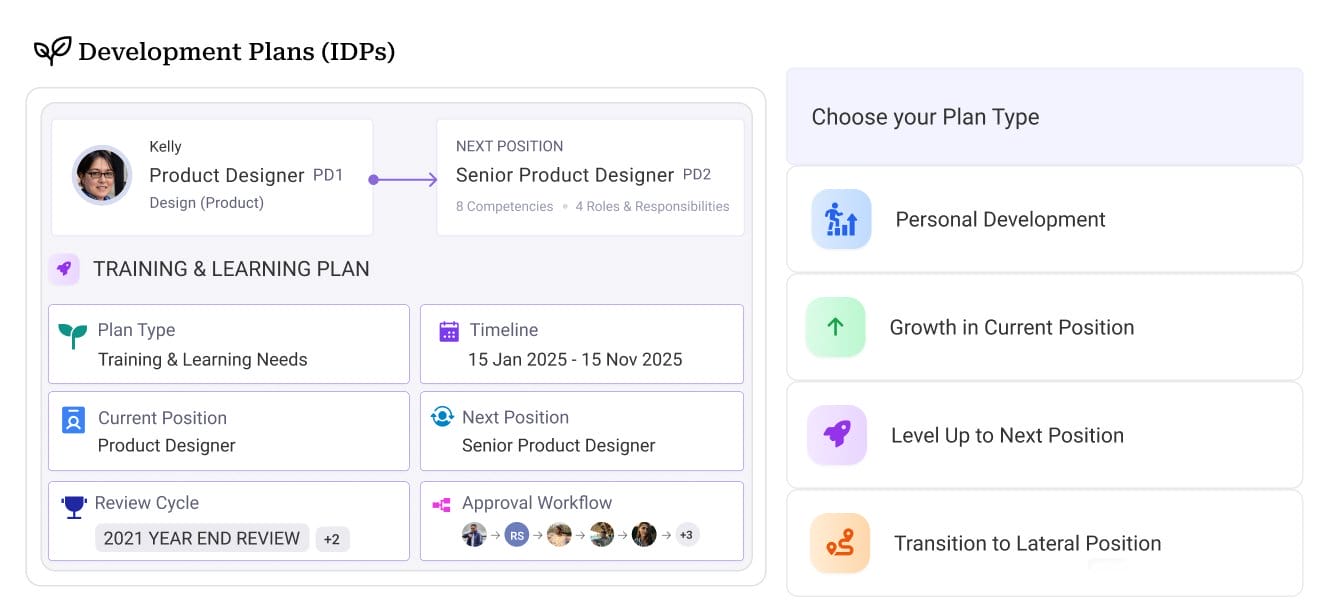Click the Approval Workflow flowchart icon
Image resolution: width=1338 pixels, height=612 pixels.
tap(442, 503)
